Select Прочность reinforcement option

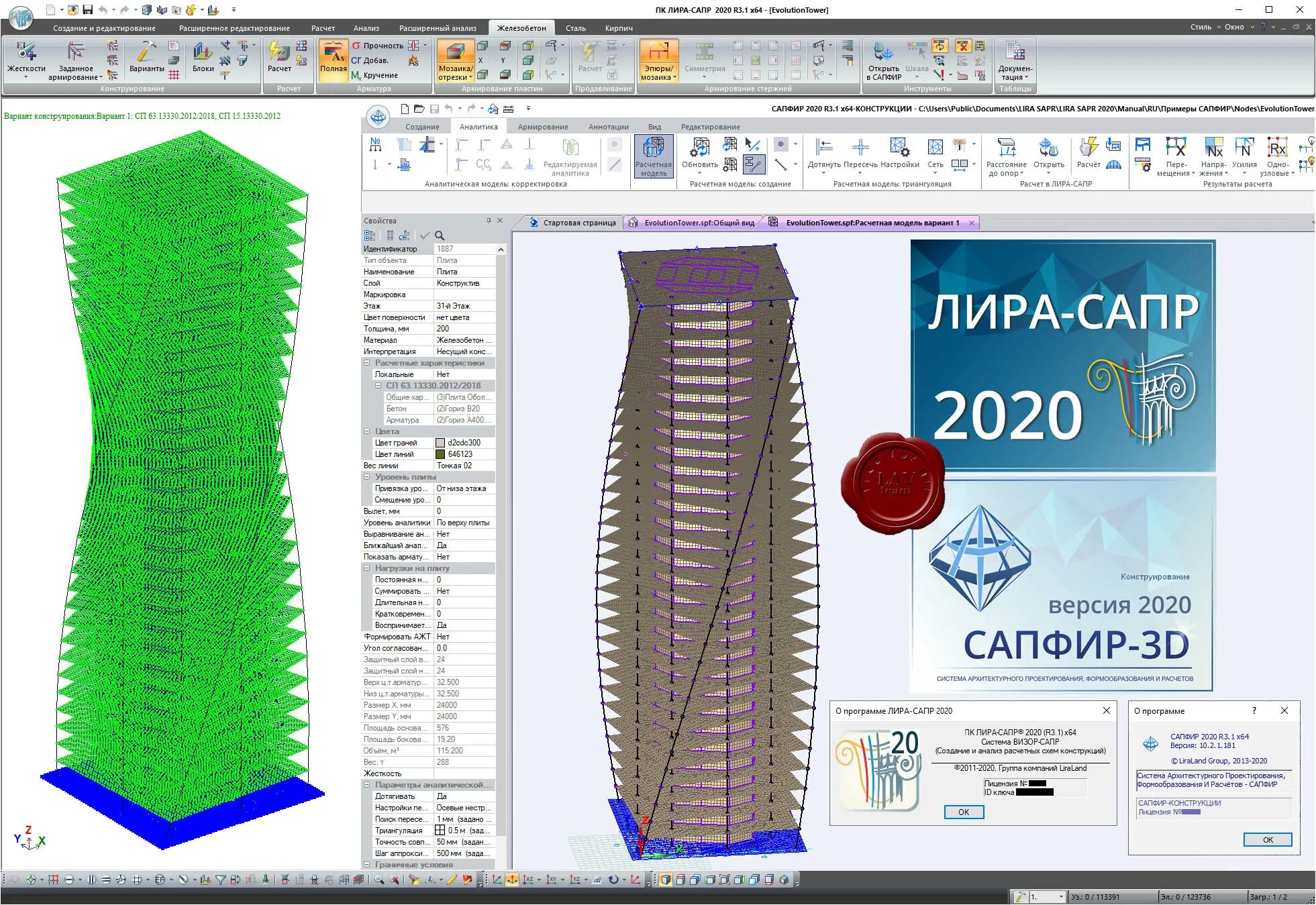377,46
